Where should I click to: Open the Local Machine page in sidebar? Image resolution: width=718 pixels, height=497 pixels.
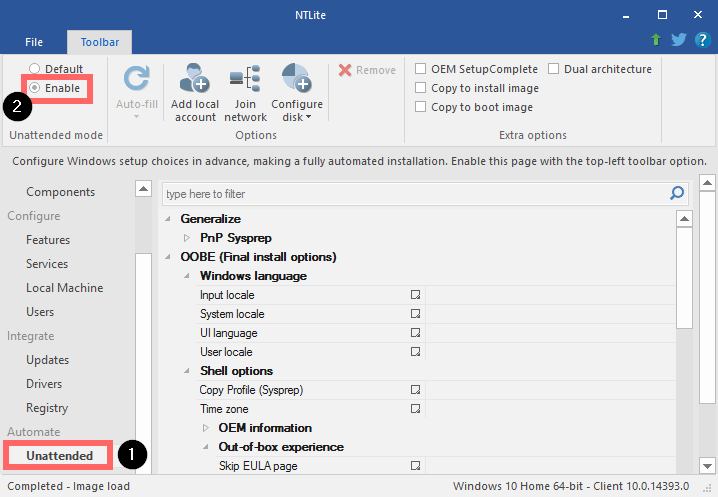[x=65, y=288]
